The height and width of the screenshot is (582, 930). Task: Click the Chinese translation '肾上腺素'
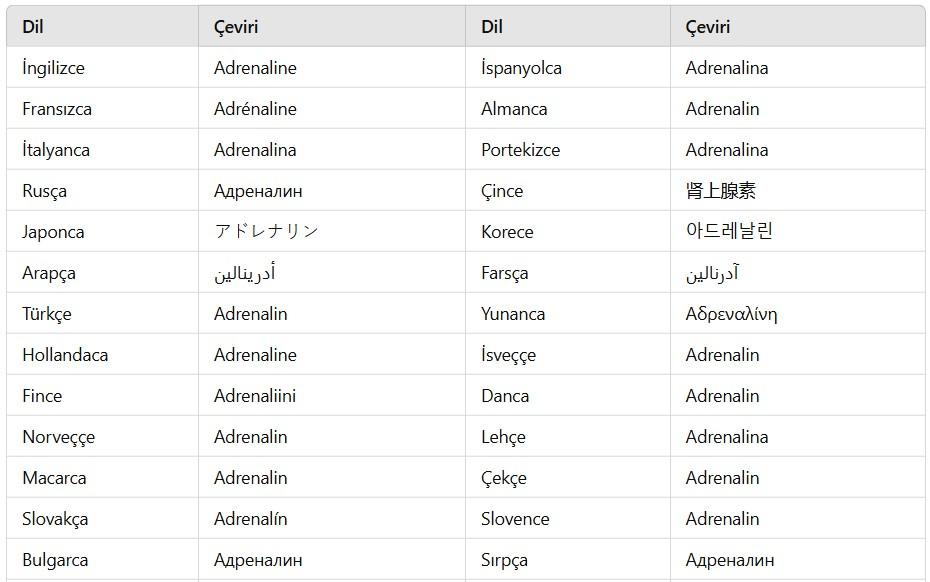click(x=720, y=191)
